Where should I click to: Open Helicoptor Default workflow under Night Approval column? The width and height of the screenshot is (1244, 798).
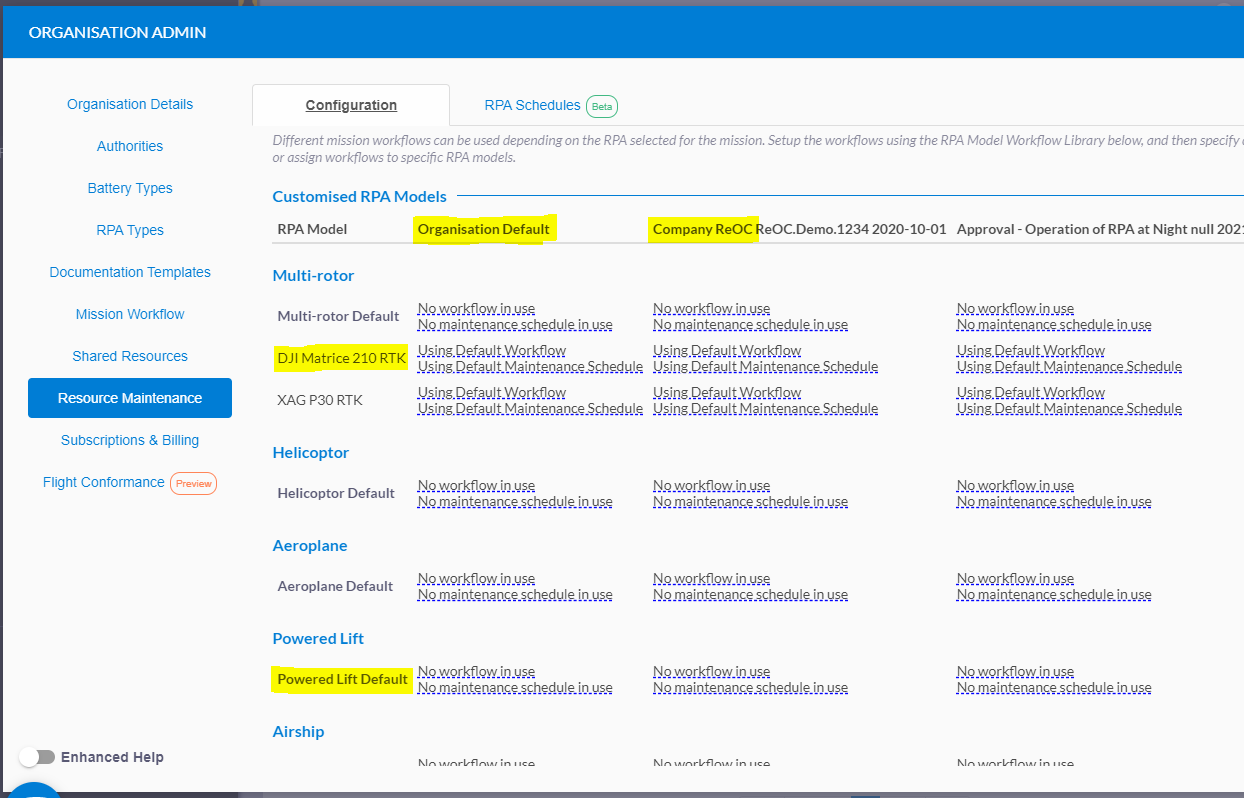pos(1015,485)
